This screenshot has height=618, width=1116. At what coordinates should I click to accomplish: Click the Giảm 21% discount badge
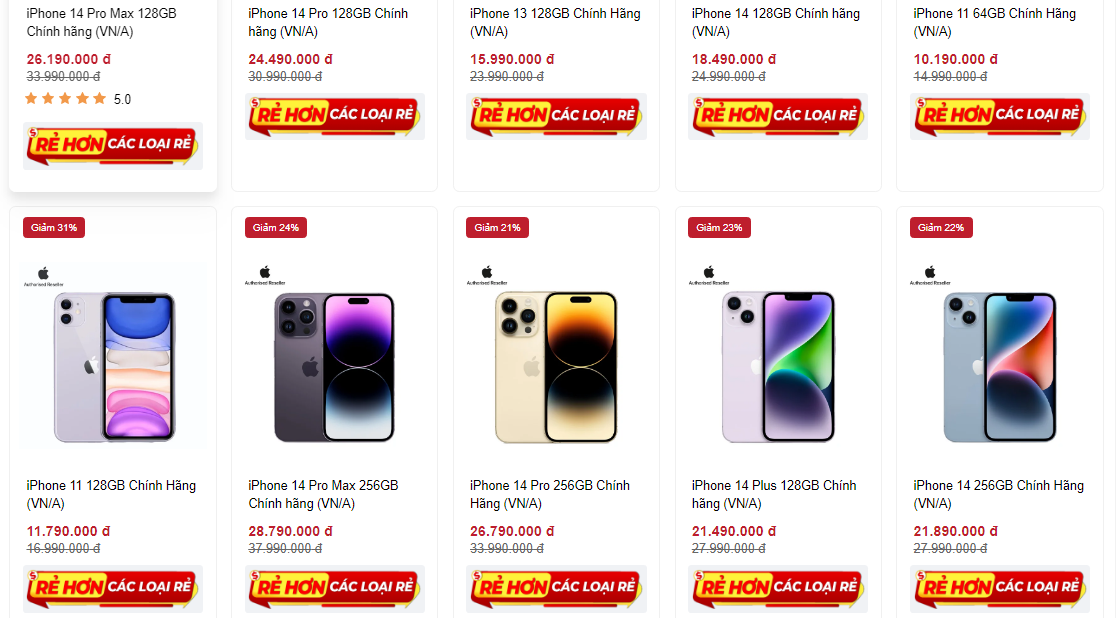click(x=497, y=228)
